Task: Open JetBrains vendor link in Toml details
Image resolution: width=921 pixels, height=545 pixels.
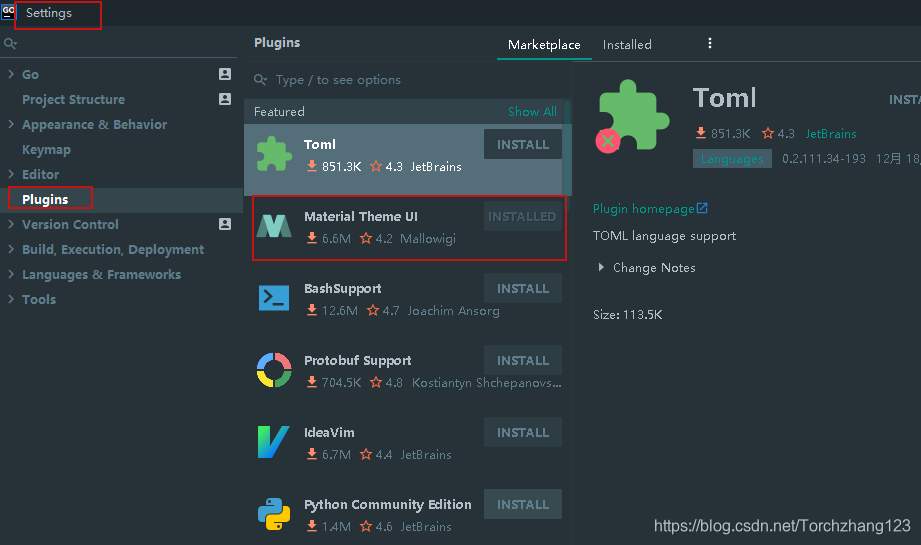Action: click(831, 133)
